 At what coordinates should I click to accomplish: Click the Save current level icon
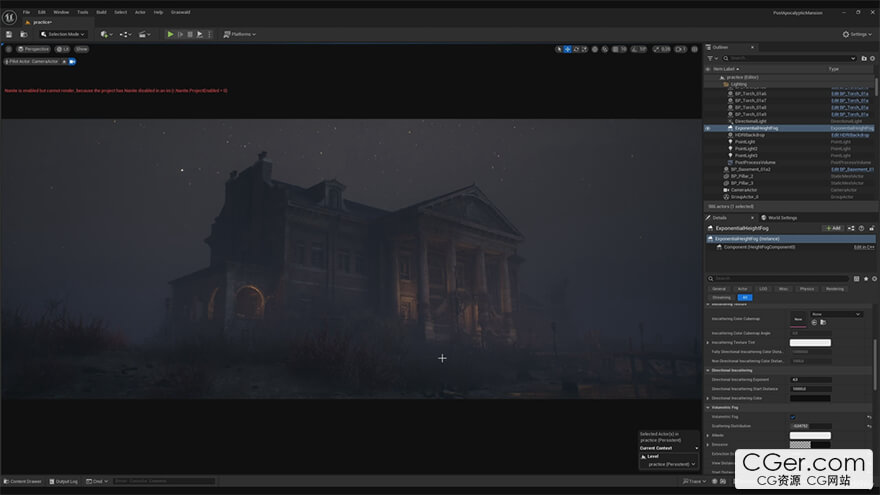(9, 34)
